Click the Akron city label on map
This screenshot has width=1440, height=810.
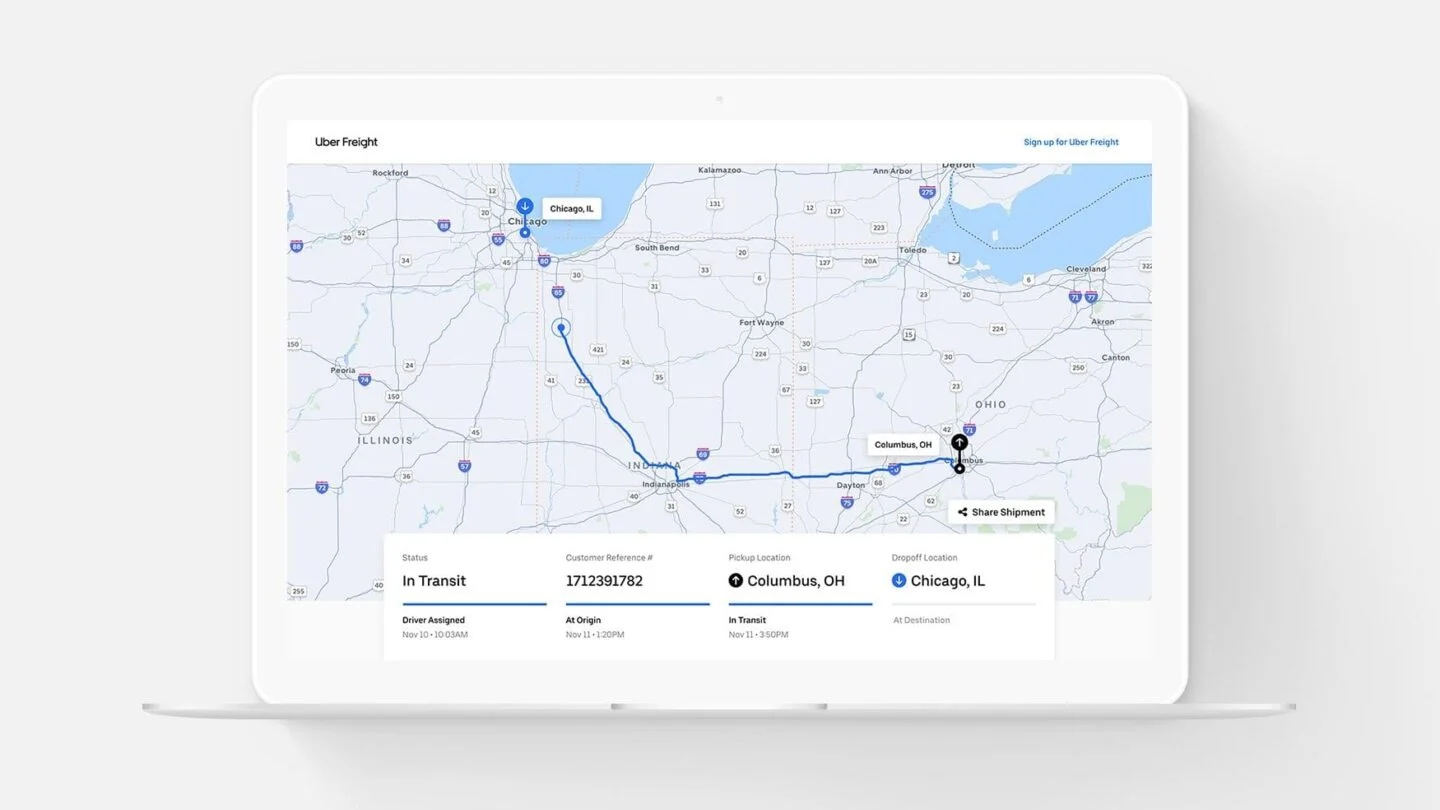click(1103, 323)
